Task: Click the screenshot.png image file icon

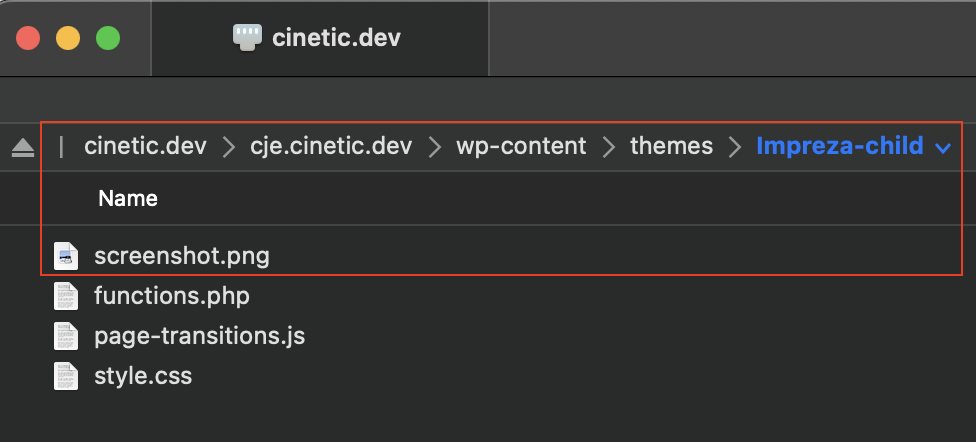Action: point(65,256)
